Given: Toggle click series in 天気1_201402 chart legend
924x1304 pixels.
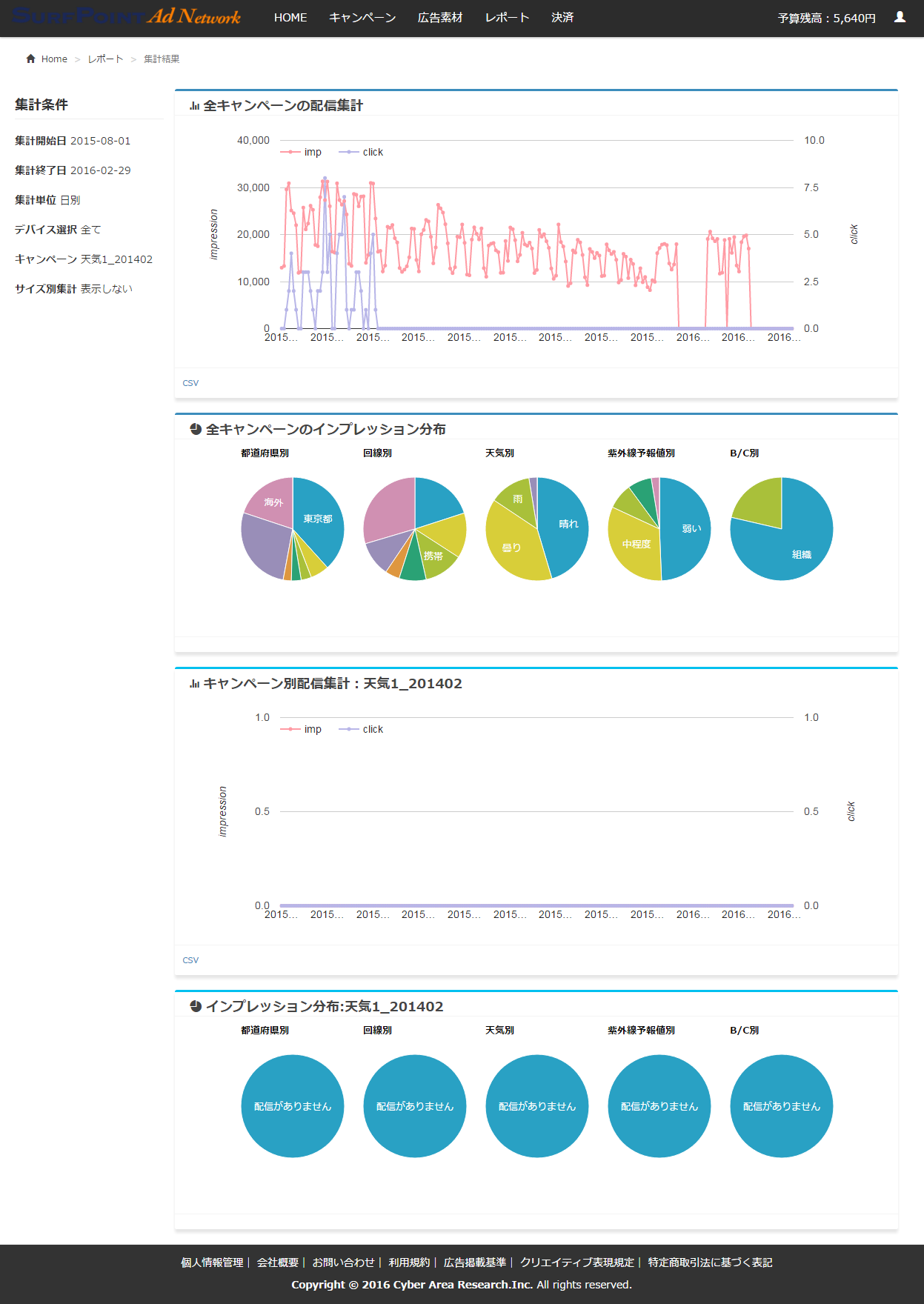Looking at the screenshot, I should tap(362, 730).
